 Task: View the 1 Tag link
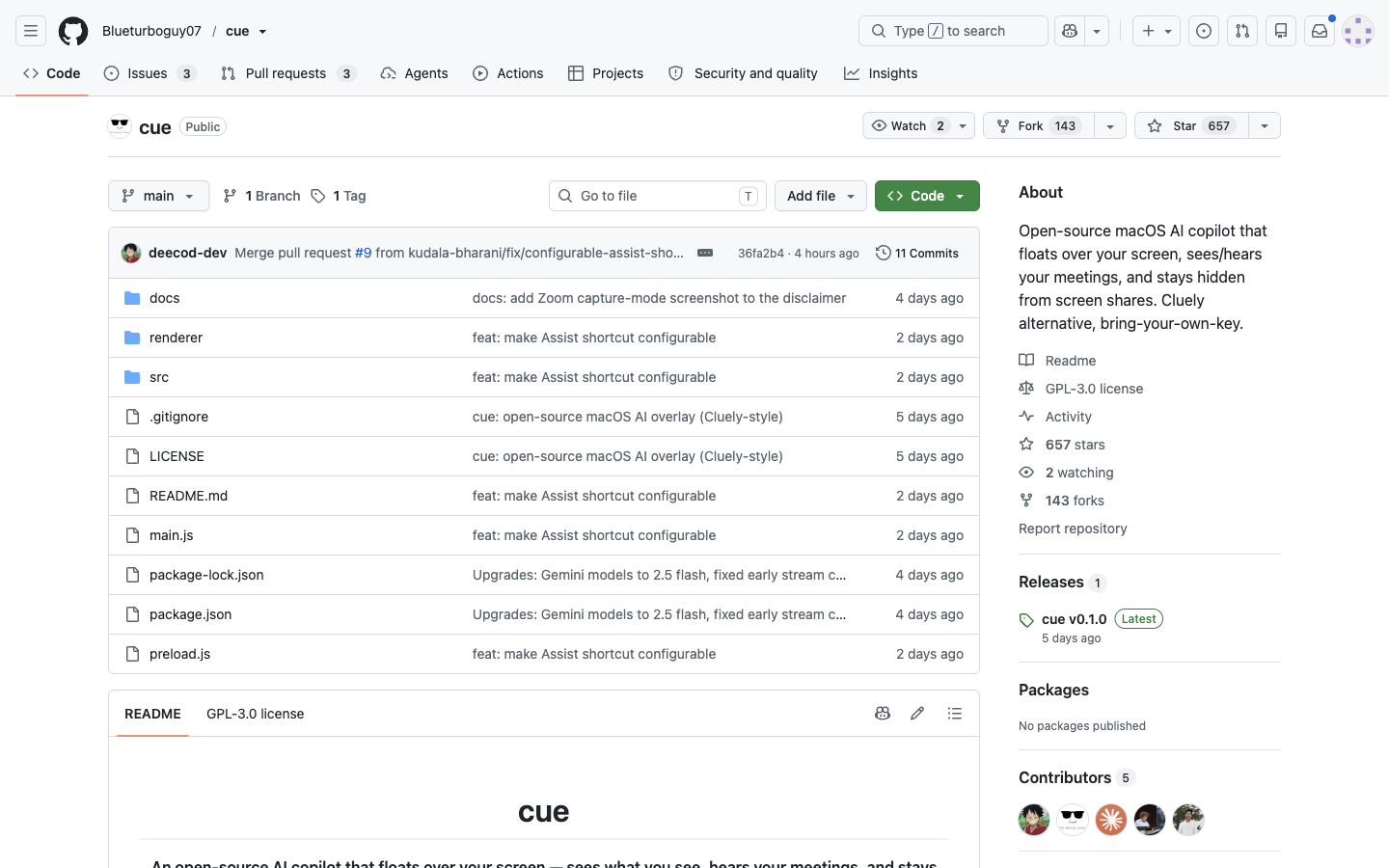point(339,196)
